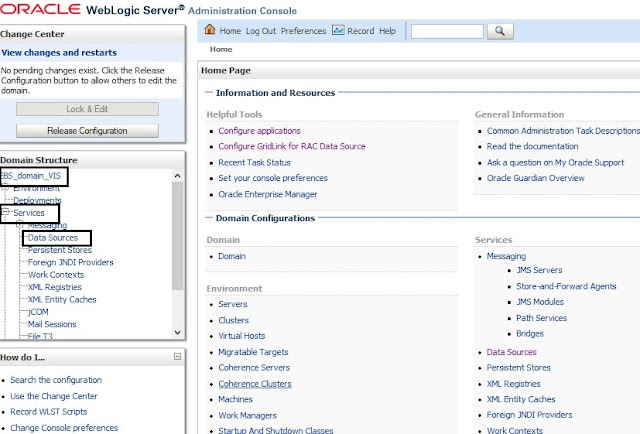Image resolution: width=640 pixels, height=434 pixels.
Task: Collapse the Services tree node
Action: 6,213
